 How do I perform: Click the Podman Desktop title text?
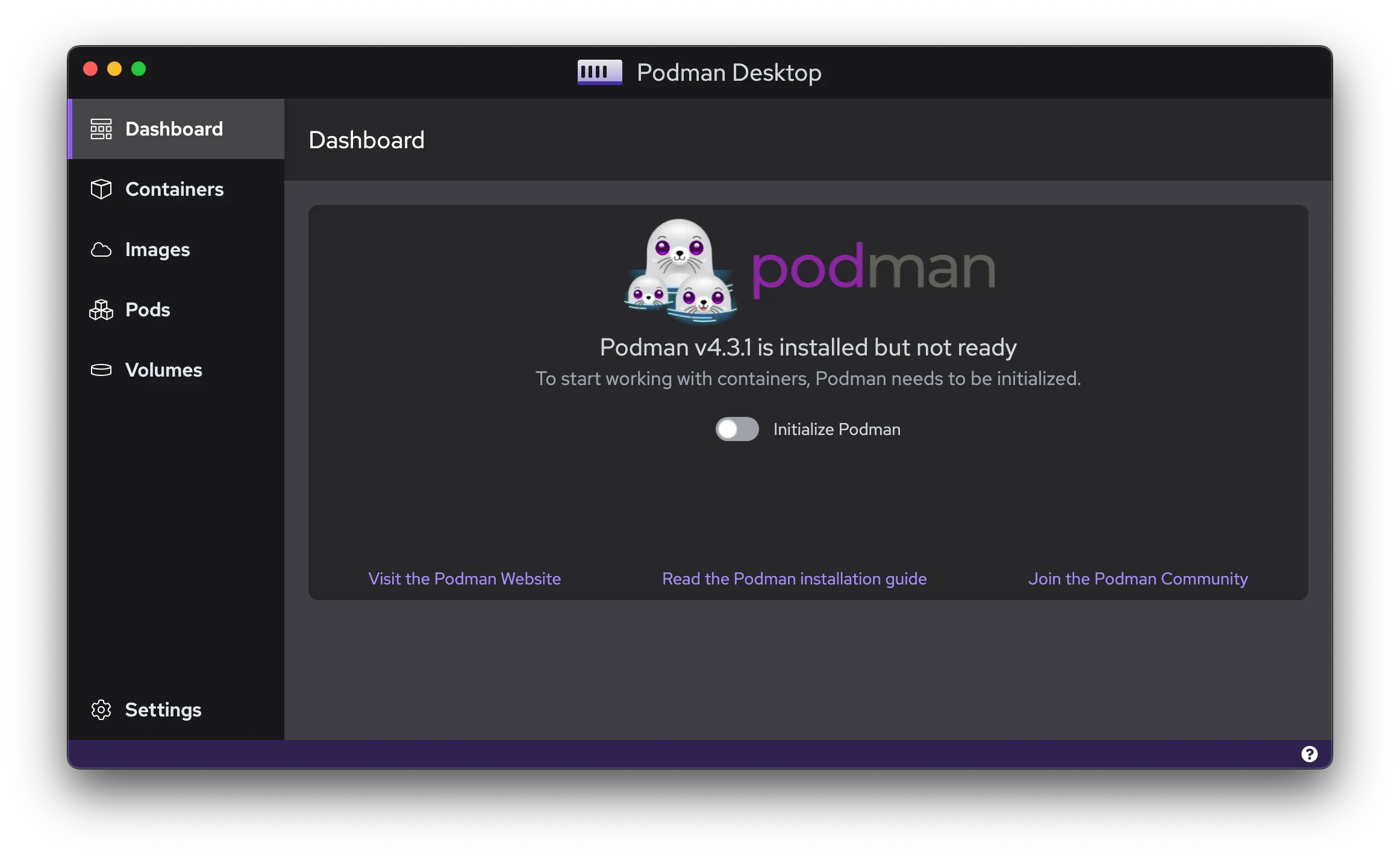[729, 72]
